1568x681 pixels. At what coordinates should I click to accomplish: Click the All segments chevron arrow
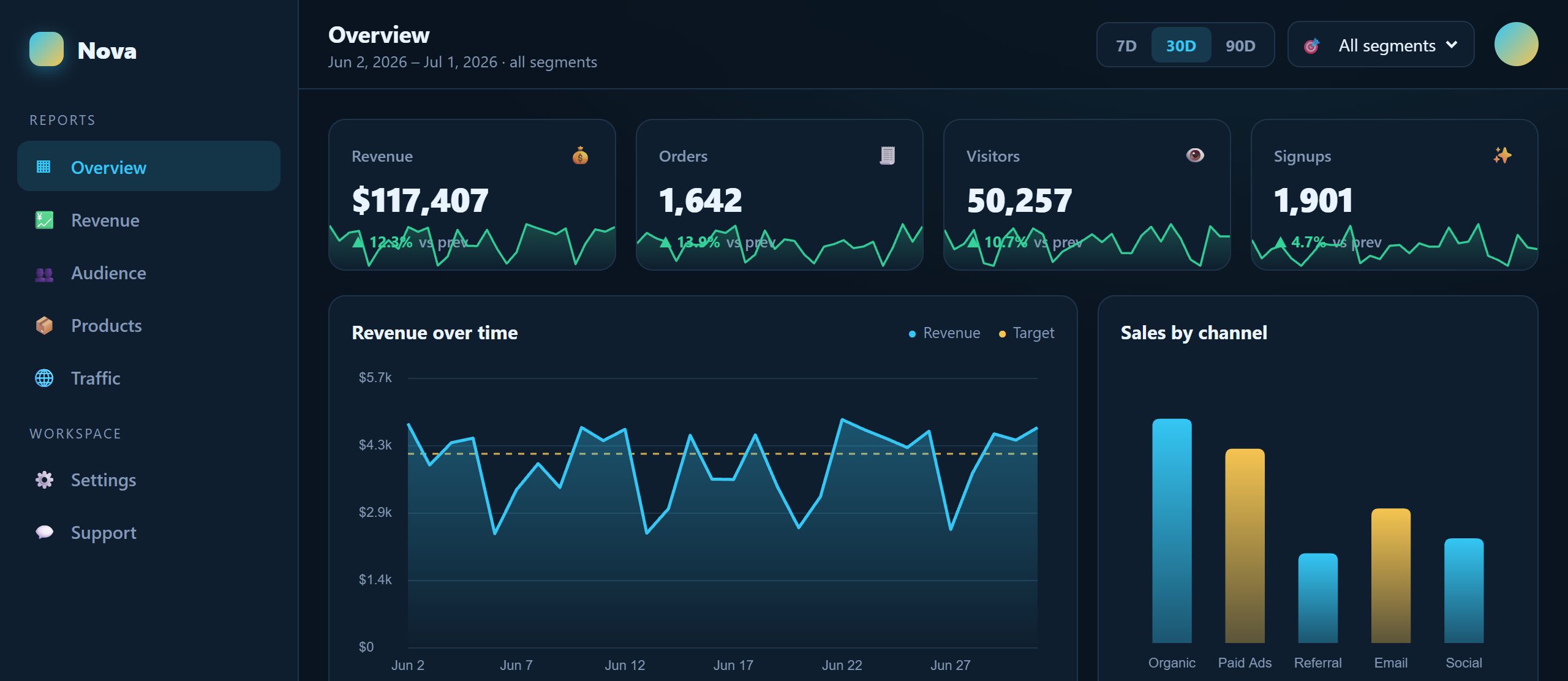pyautogui.click(x=1452, y=45)
